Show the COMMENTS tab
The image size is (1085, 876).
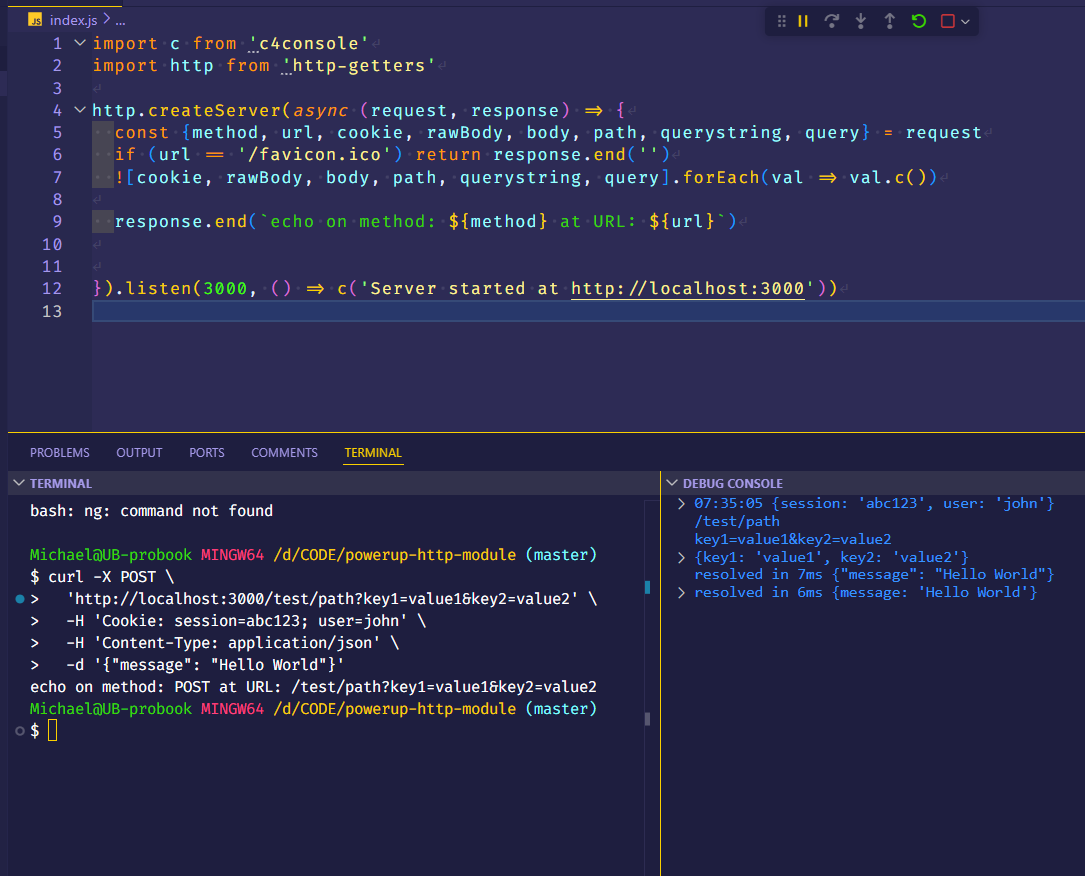coord(284,453)
